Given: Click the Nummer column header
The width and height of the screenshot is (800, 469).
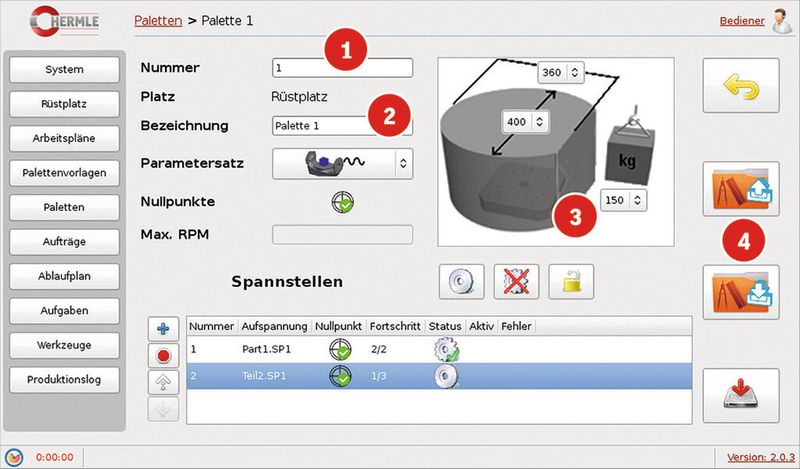Looking at the screenshot, I should pyautogui.click(x=212, y=326).
